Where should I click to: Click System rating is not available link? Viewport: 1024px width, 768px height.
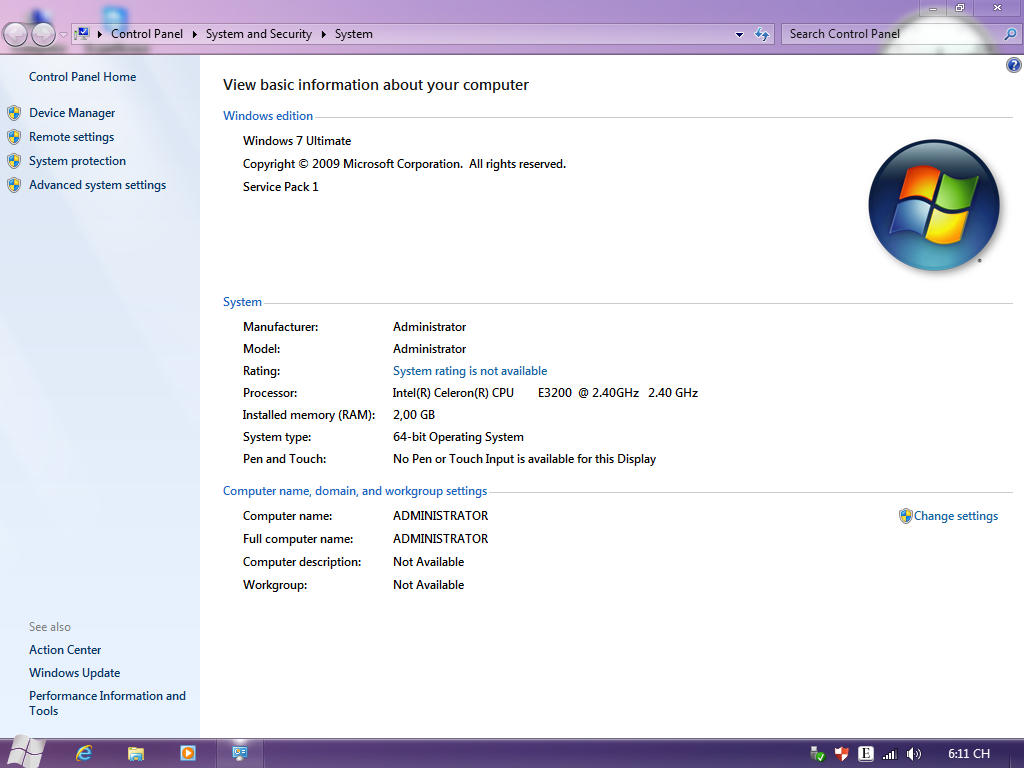pyautogui.click(x=470, y=371)
